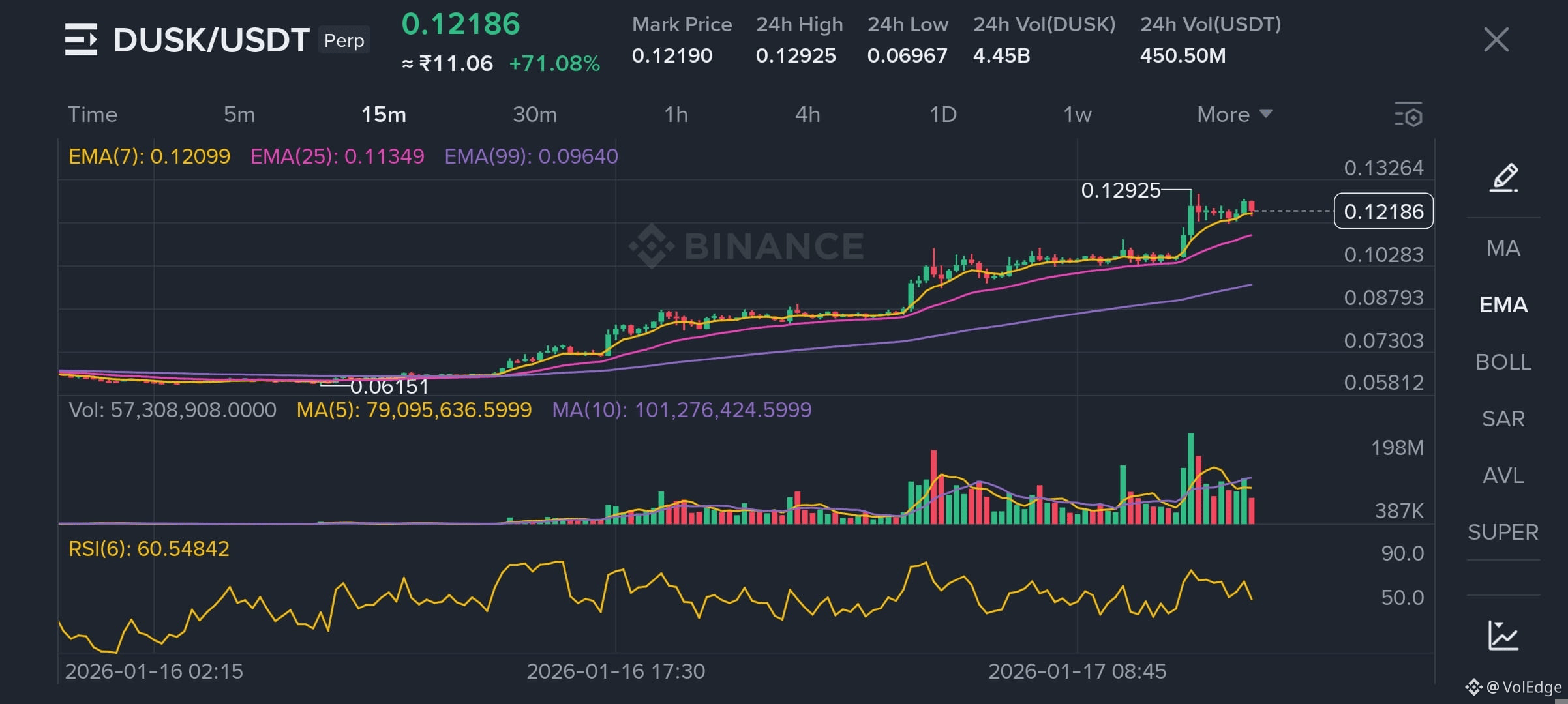Click the RSI(6) legend value

point(149,549)
